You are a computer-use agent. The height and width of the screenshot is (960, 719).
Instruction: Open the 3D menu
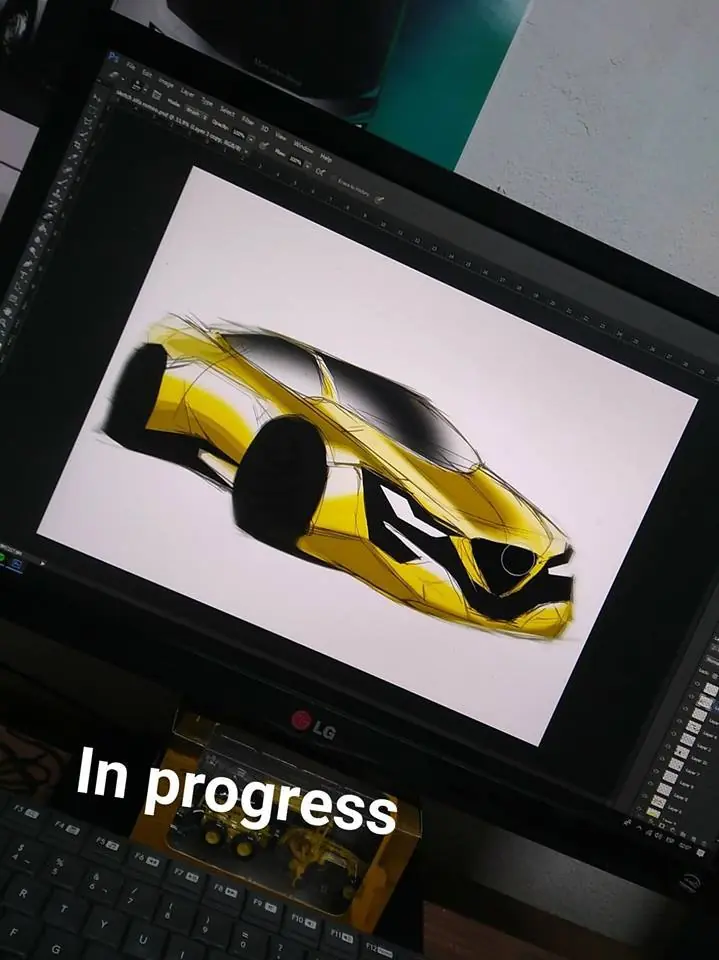pyautogui.click(x=265, y=128)
